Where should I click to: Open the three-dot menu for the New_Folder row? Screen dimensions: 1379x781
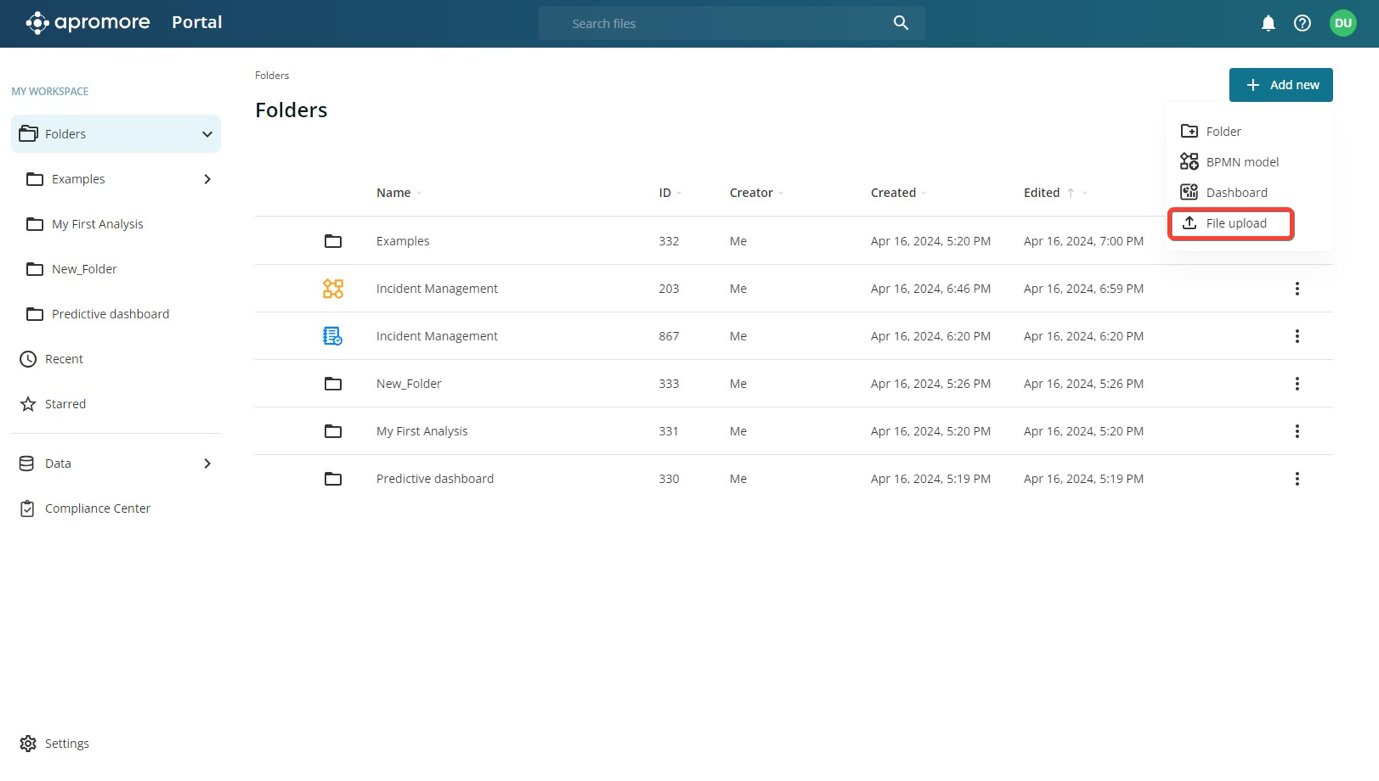(x=1297, y=384)
